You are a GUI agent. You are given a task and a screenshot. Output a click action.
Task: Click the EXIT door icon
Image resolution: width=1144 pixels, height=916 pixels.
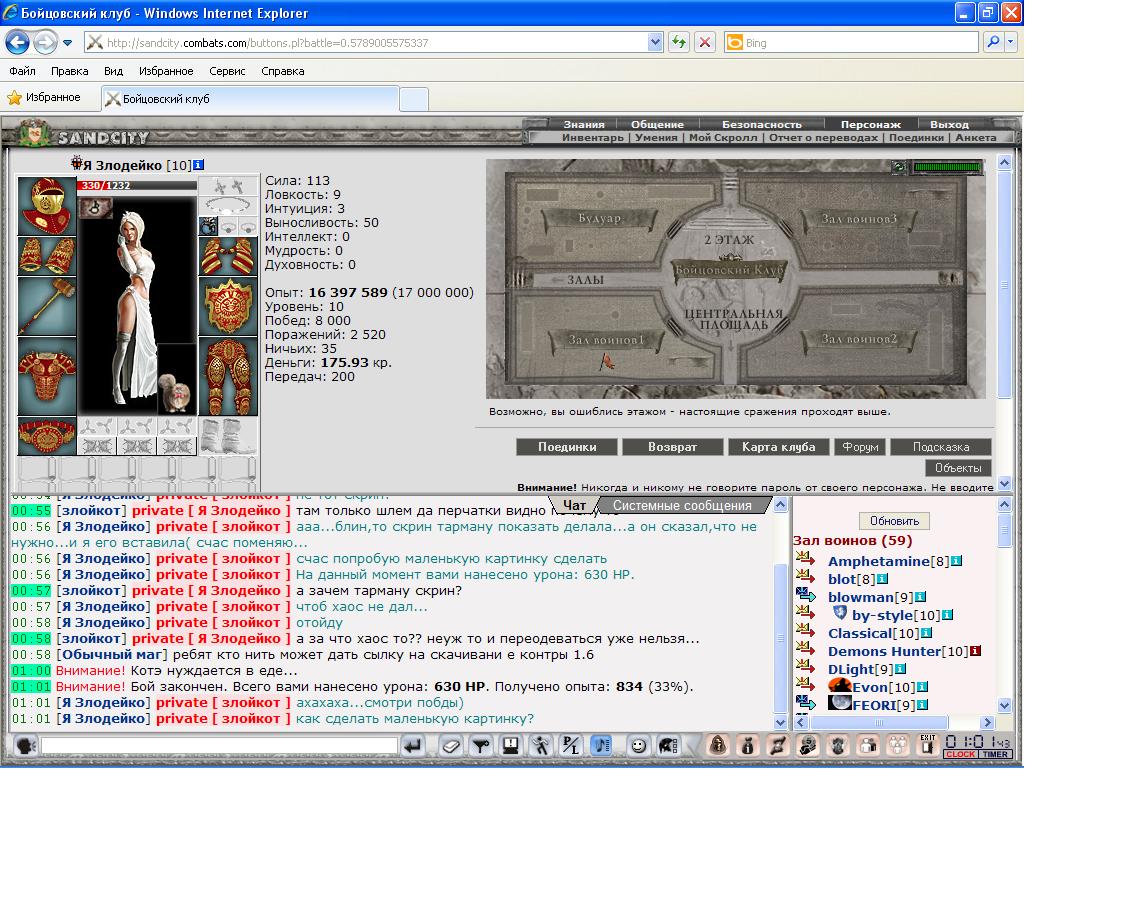[927, 745]
